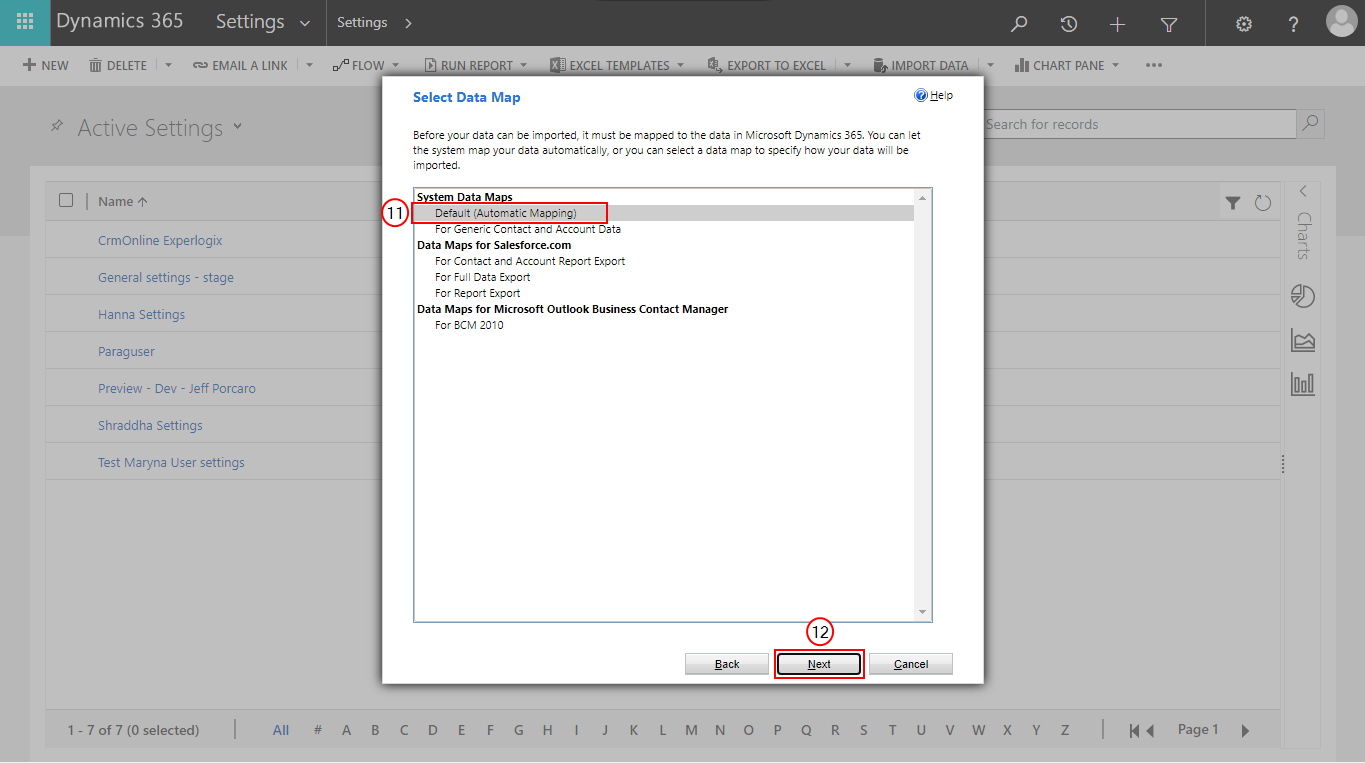Click the Next button in dialog
Viewport: 1365px width, 763px height.
point(819,664)
